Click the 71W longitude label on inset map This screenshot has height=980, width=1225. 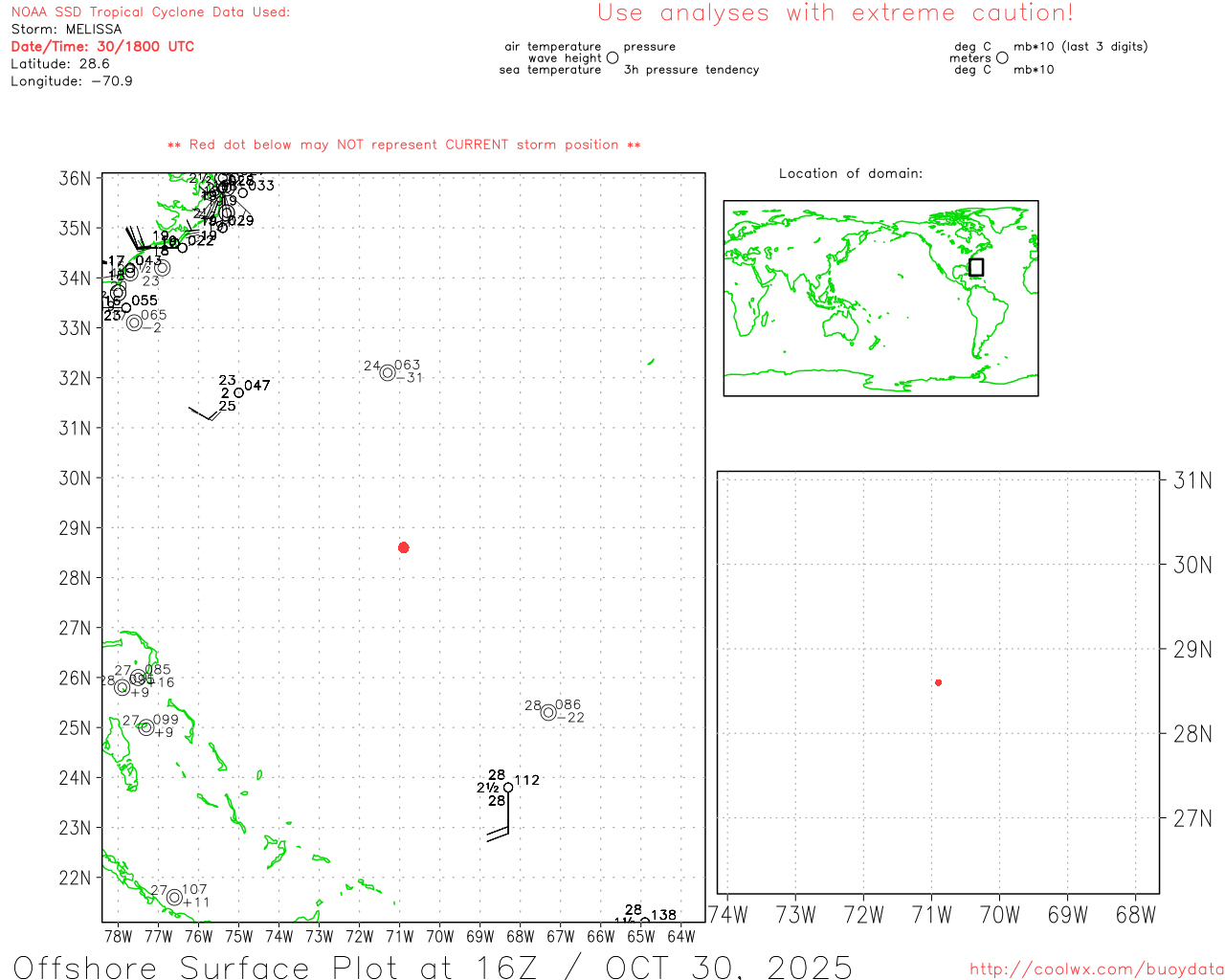click(x=931, y=915)
